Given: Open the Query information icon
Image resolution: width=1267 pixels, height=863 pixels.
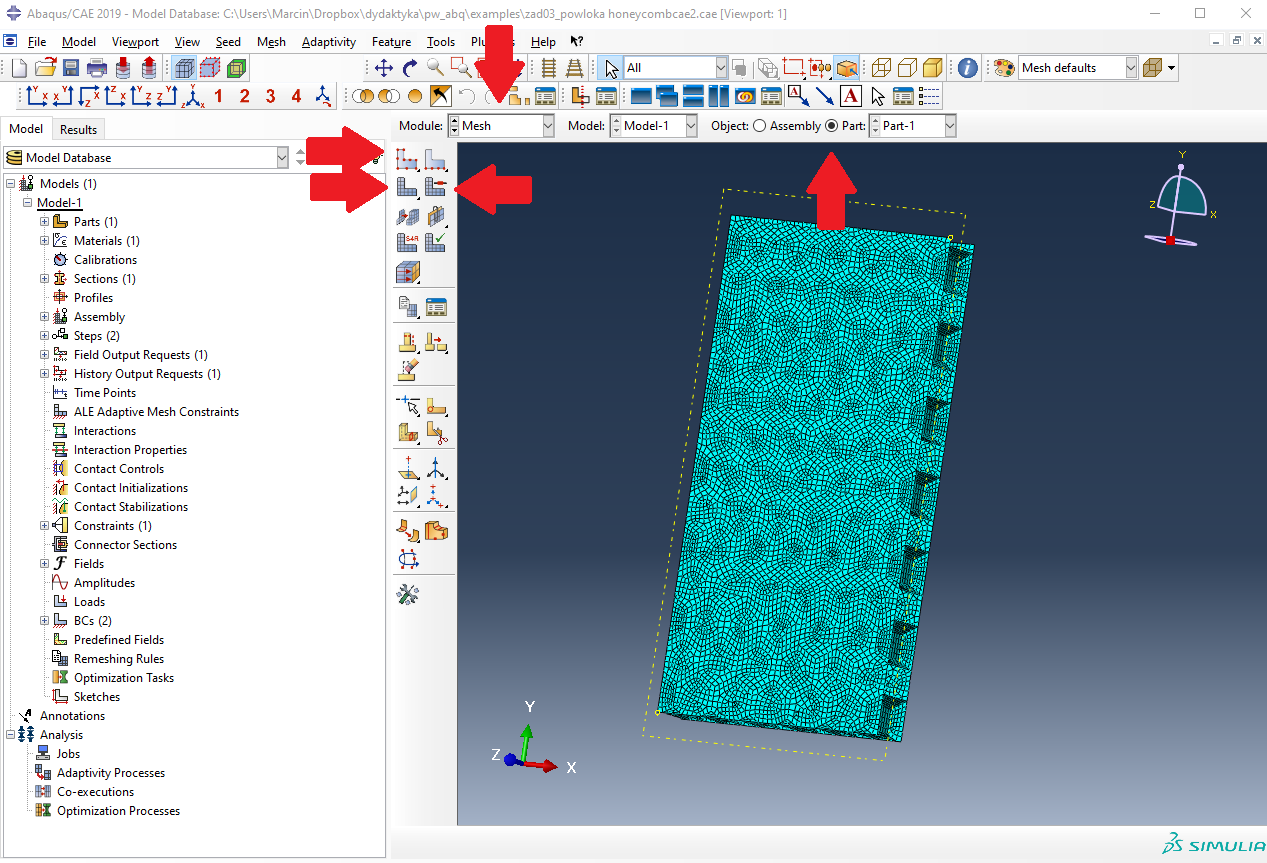Looking at the screenshot, I should (x=967, y=68).
